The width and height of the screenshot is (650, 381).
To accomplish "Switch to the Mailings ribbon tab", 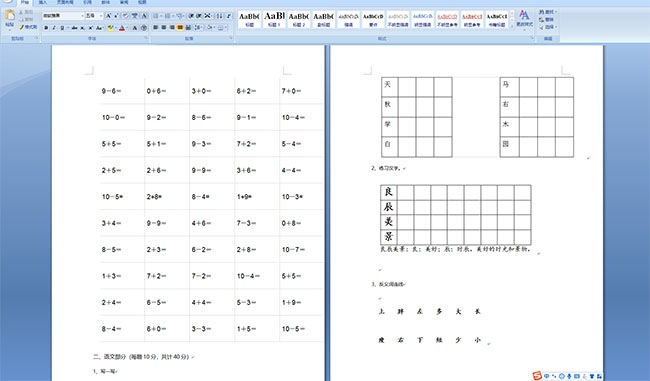I will pyautogui.click(x=105, y=2).
